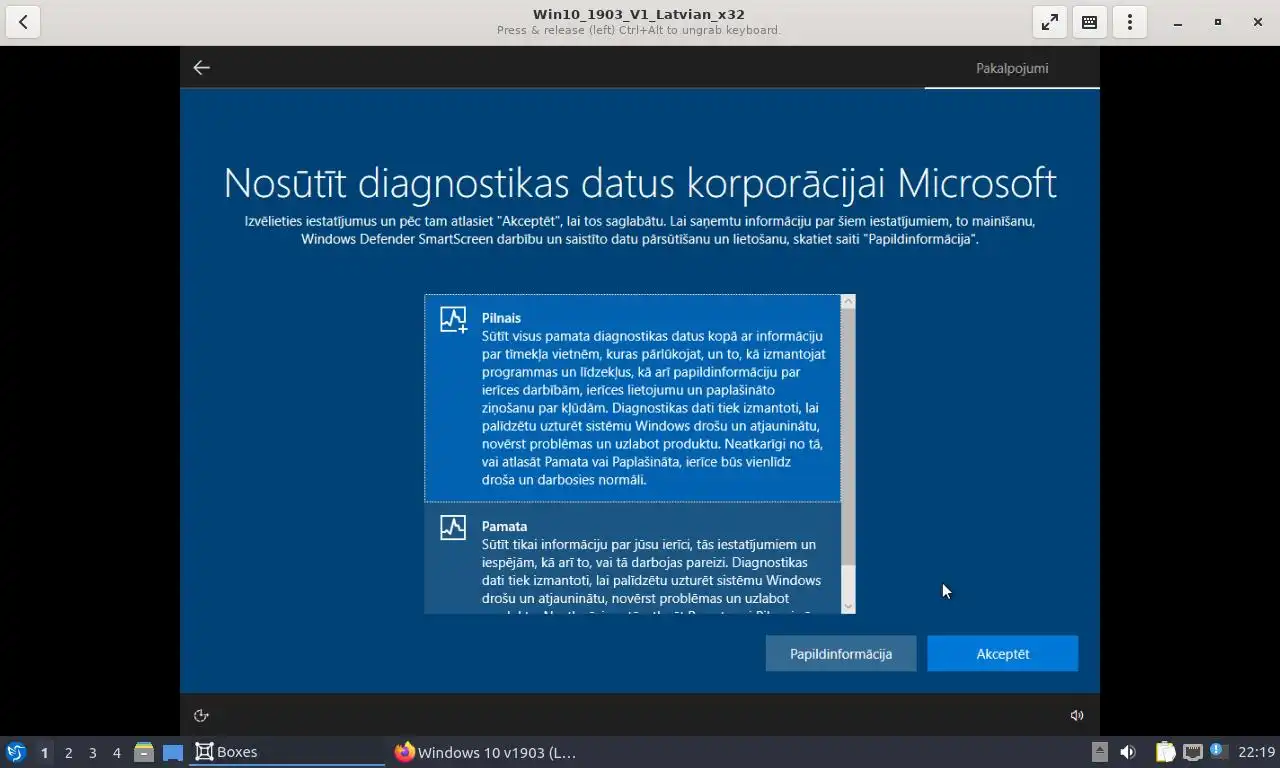The image size is (1280, 768).
Task: Open the start menu in the taskbar
Action: pyautogui.click(x=16, y=752)
